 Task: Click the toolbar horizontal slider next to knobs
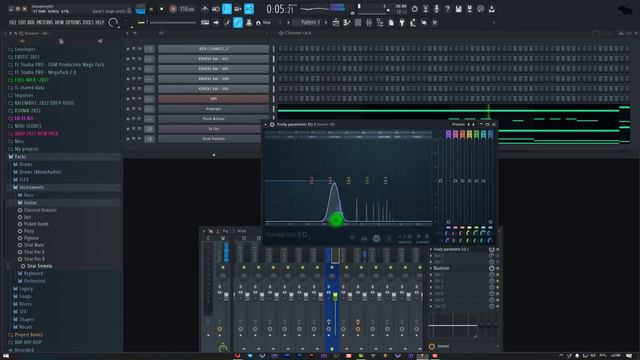click(171, 22)
